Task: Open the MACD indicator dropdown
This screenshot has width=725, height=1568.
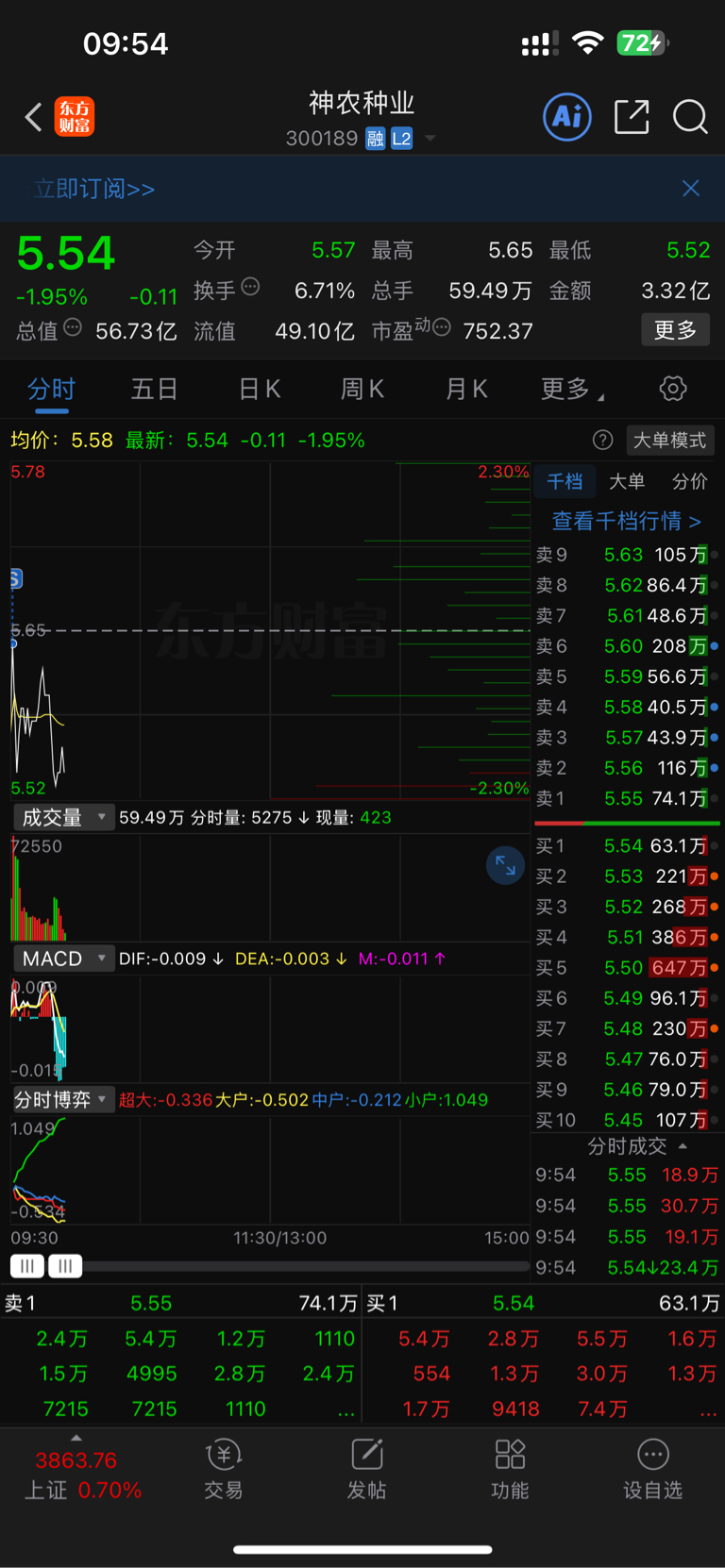Action: coord(63,959)
